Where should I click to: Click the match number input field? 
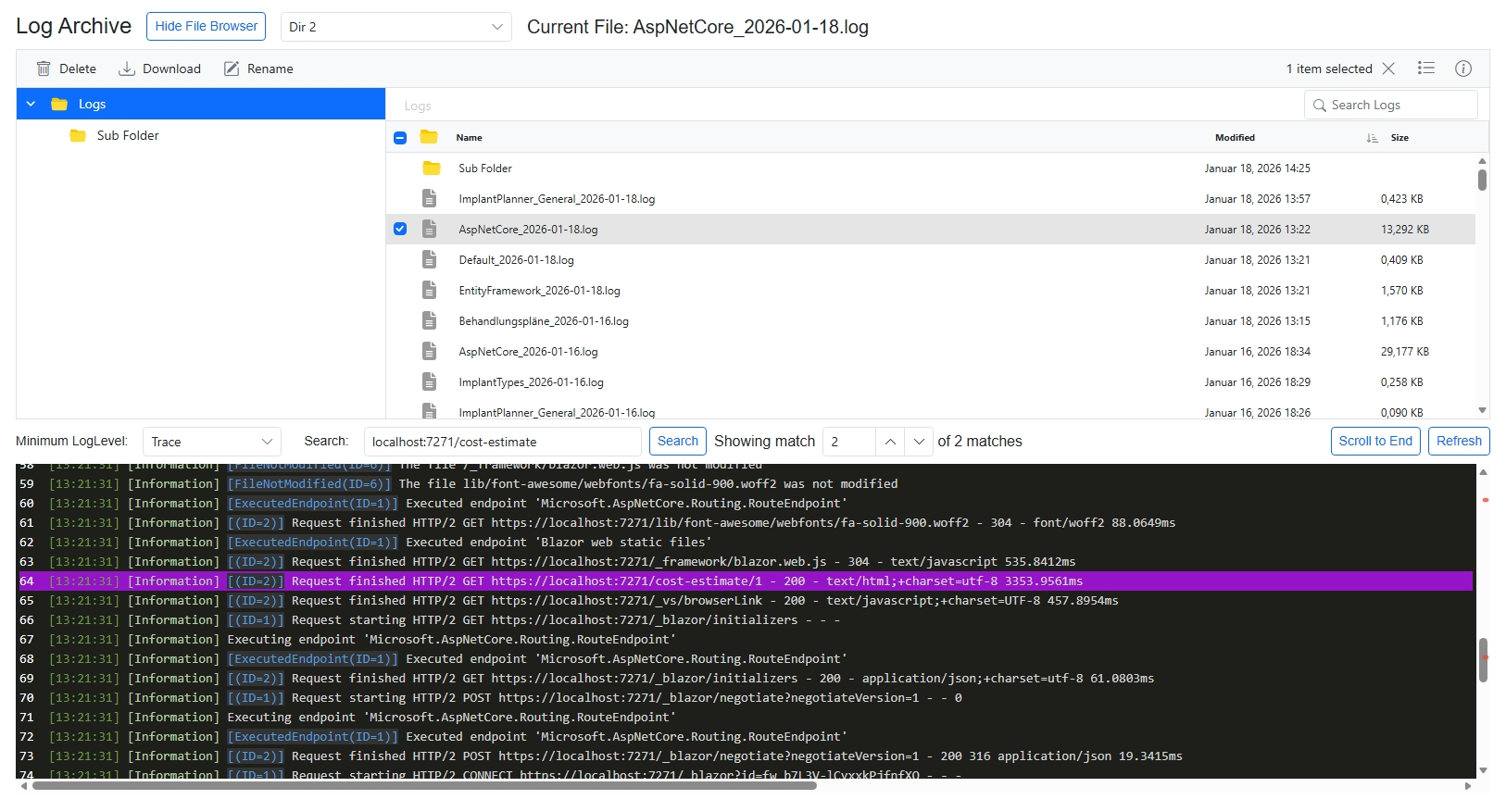pos(849,442)
